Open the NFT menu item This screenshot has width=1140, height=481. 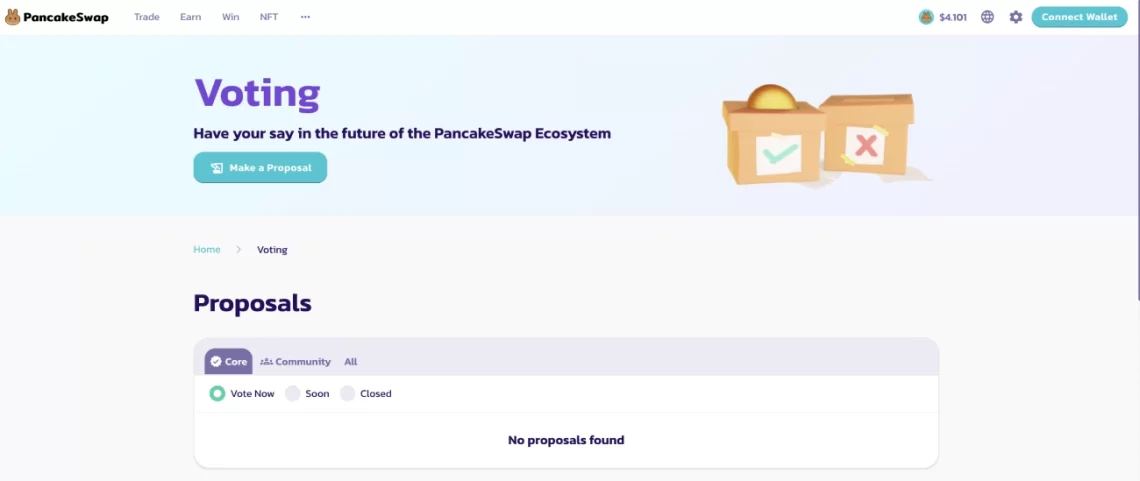(x=269, y=17)
